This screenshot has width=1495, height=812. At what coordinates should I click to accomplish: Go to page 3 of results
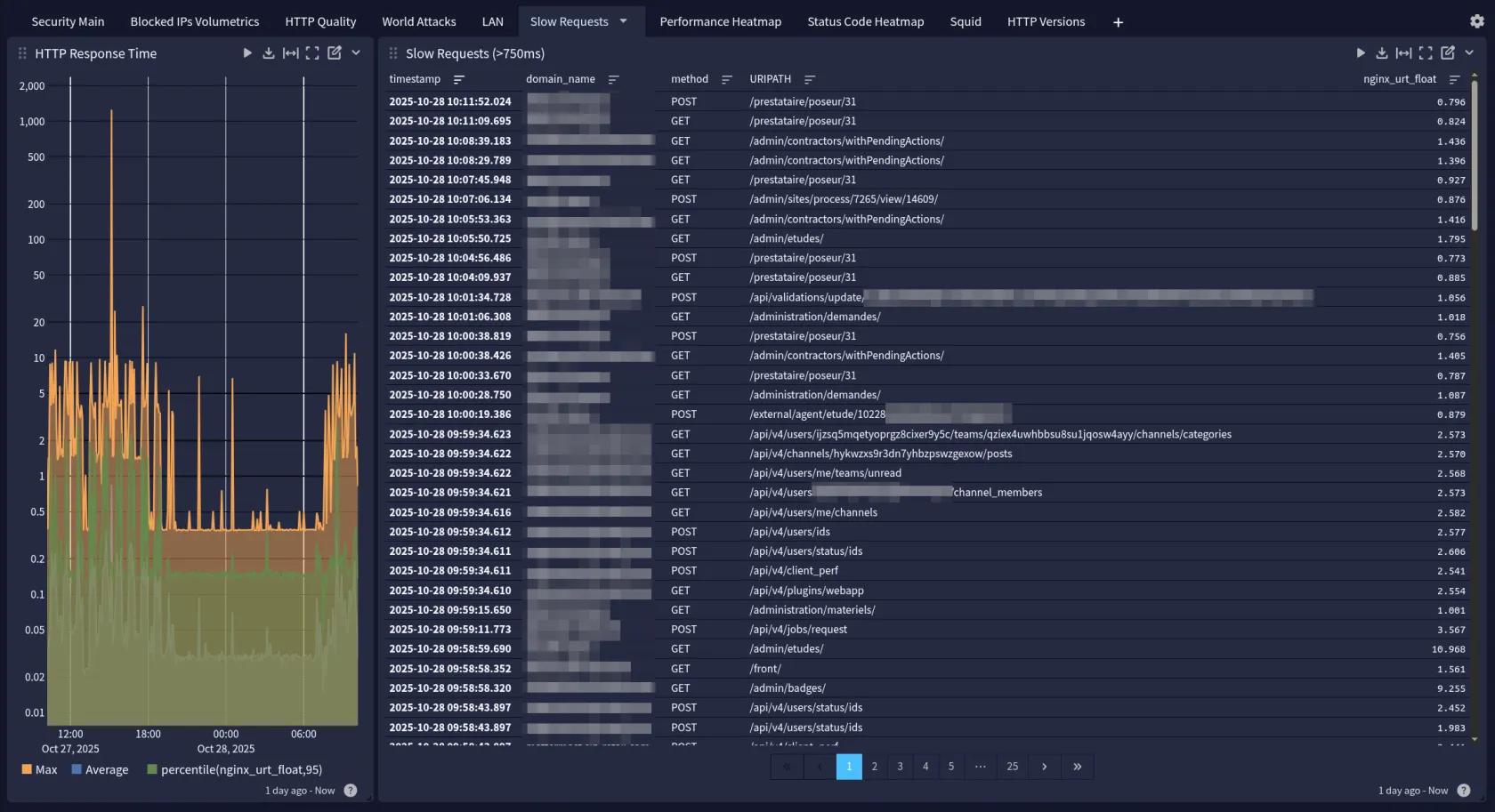click(900, 767)
